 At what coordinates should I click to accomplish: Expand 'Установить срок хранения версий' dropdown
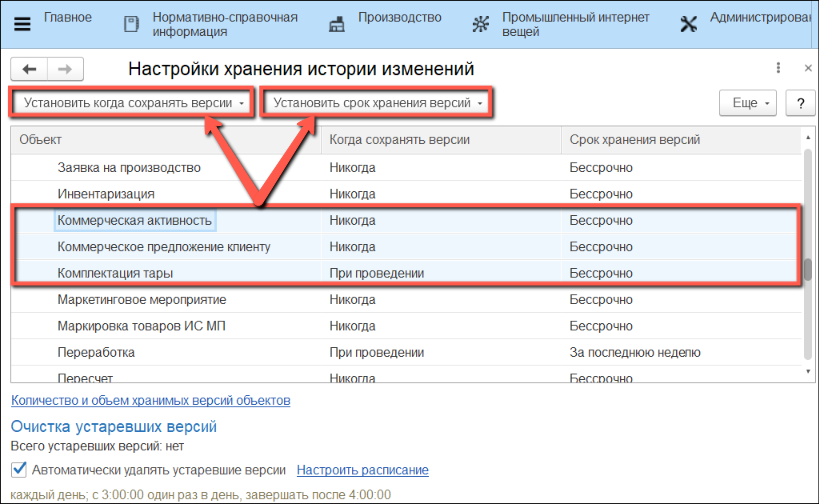[x=378, y=103]
